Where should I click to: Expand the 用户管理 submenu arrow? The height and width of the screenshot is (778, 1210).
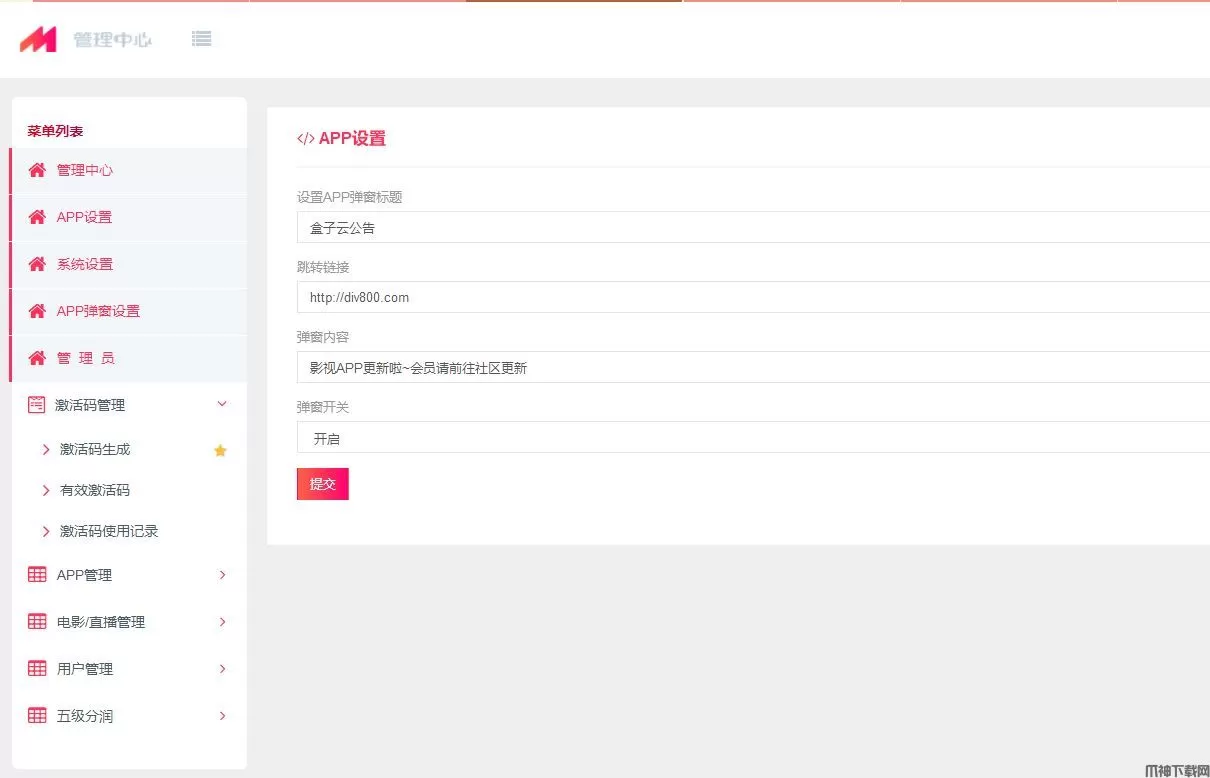(x=222, y=669)
